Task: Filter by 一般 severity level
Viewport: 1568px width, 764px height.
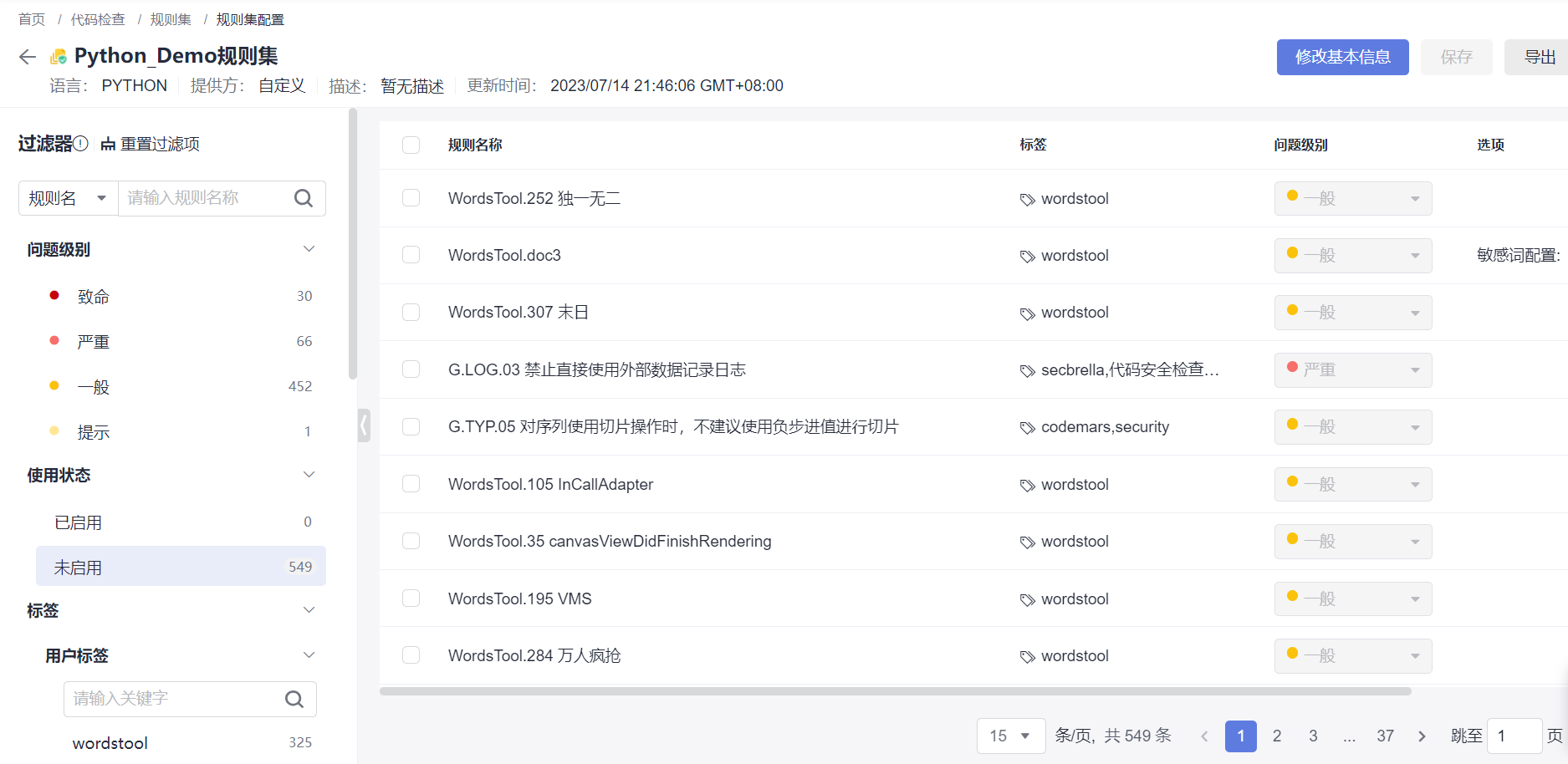Action: (x=180, y=386)
